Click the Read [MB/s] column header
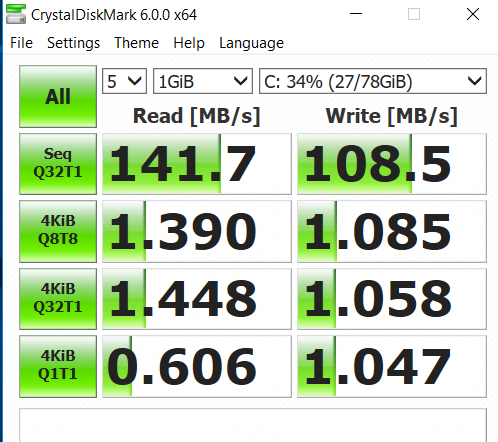This screenshot has width=498, height=442. click(x=196, y=116)
